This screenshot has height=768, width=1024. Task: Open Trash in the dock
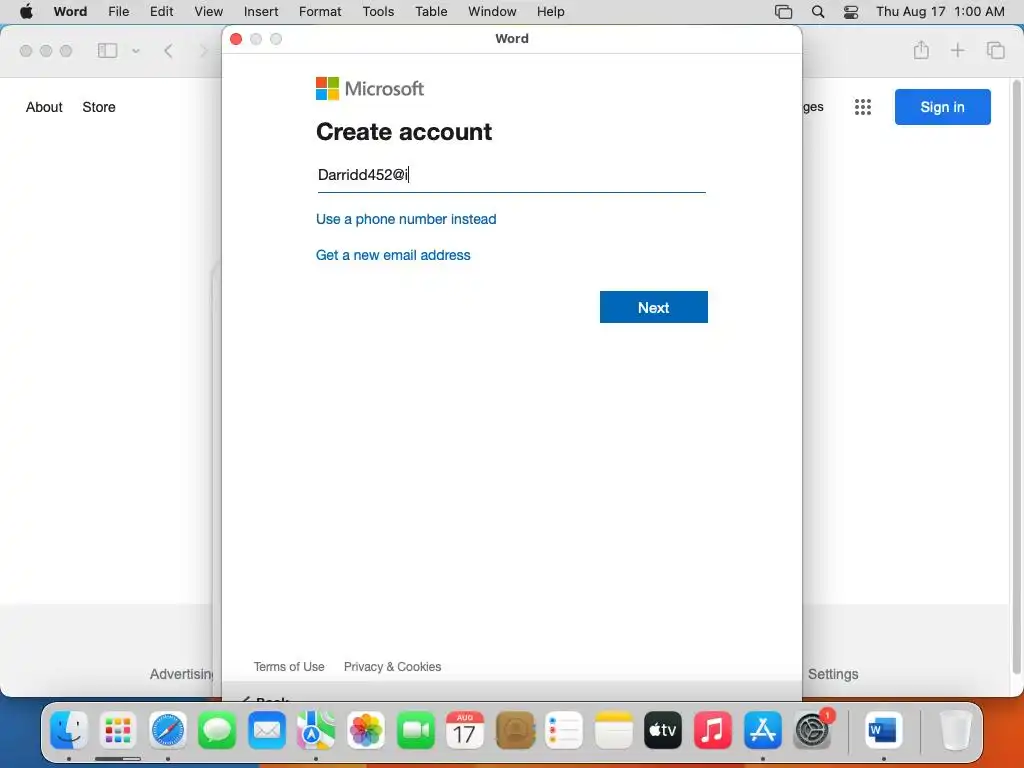[955, 730]
